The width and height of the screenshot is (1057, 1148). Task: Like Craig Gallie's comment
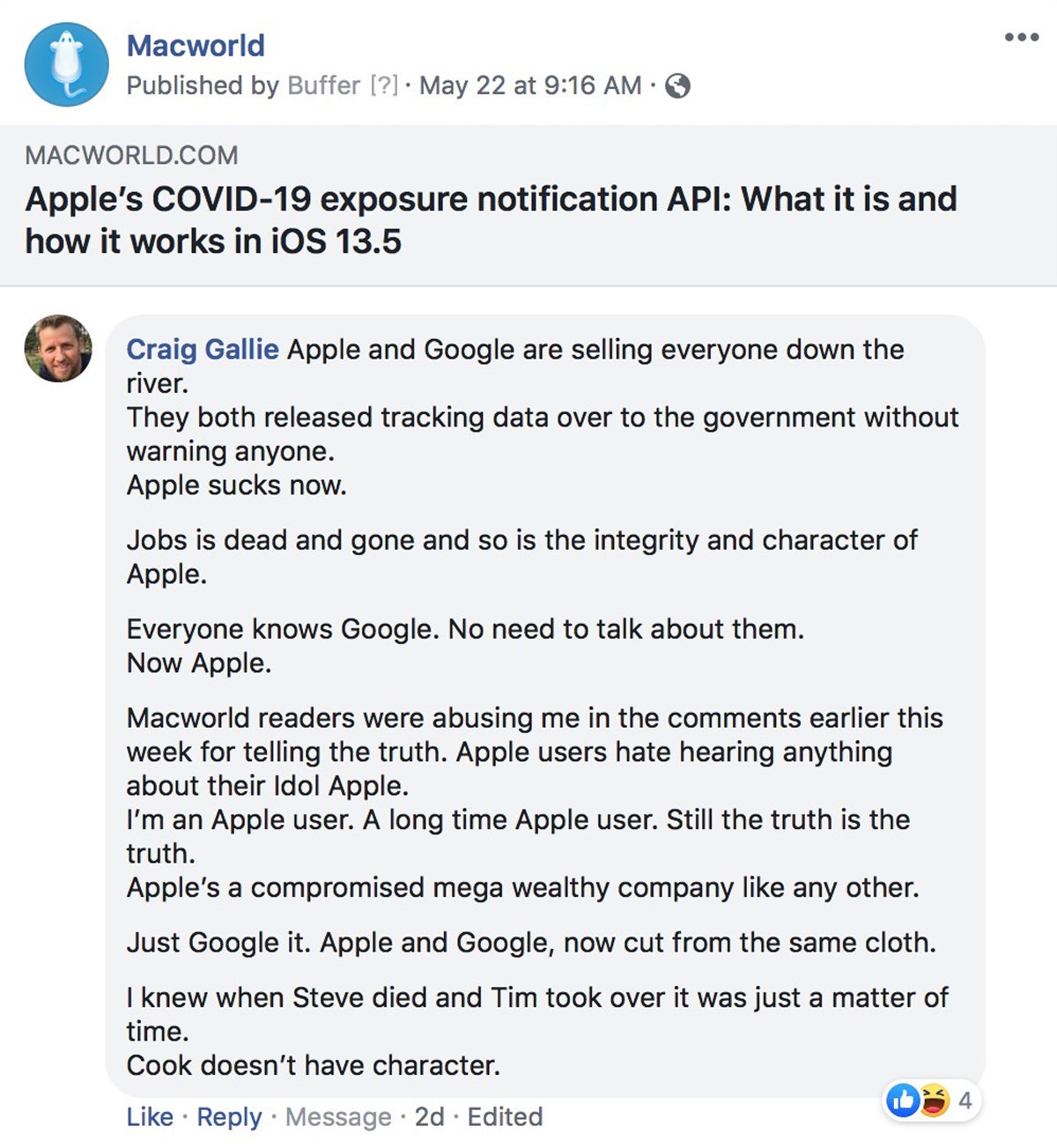click(150, 1116)
